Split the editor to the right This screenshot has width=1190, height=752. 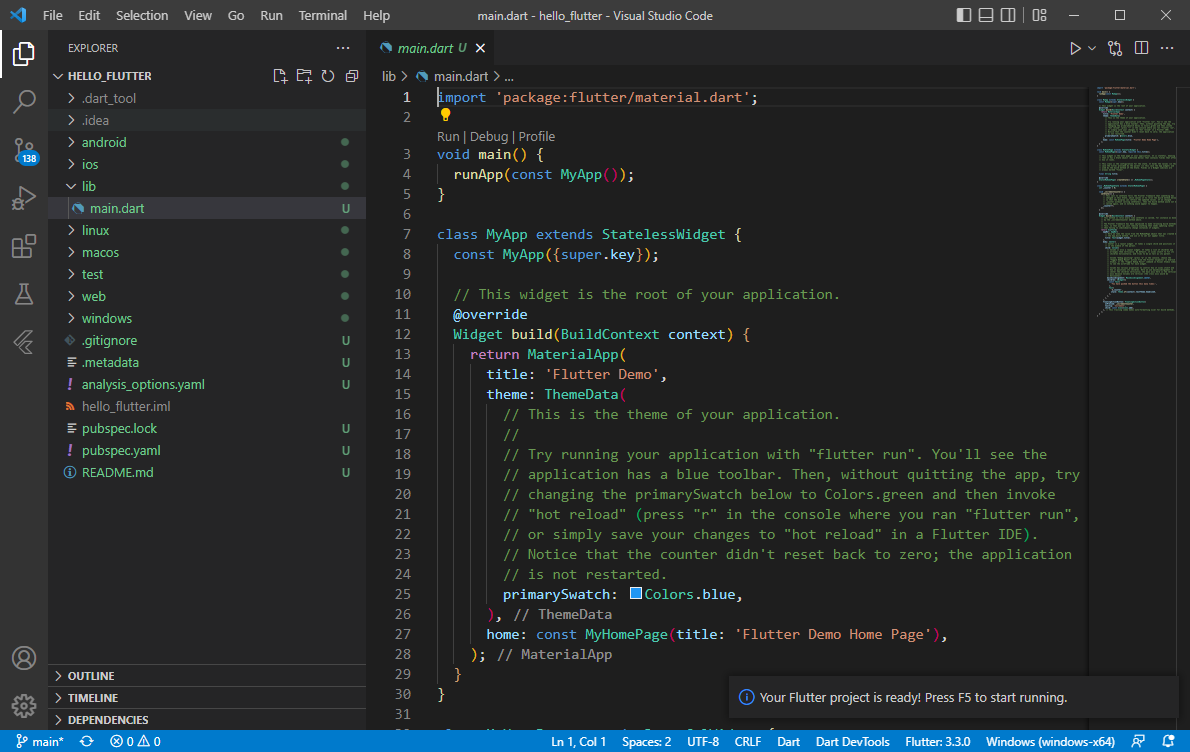(1141, 48)
